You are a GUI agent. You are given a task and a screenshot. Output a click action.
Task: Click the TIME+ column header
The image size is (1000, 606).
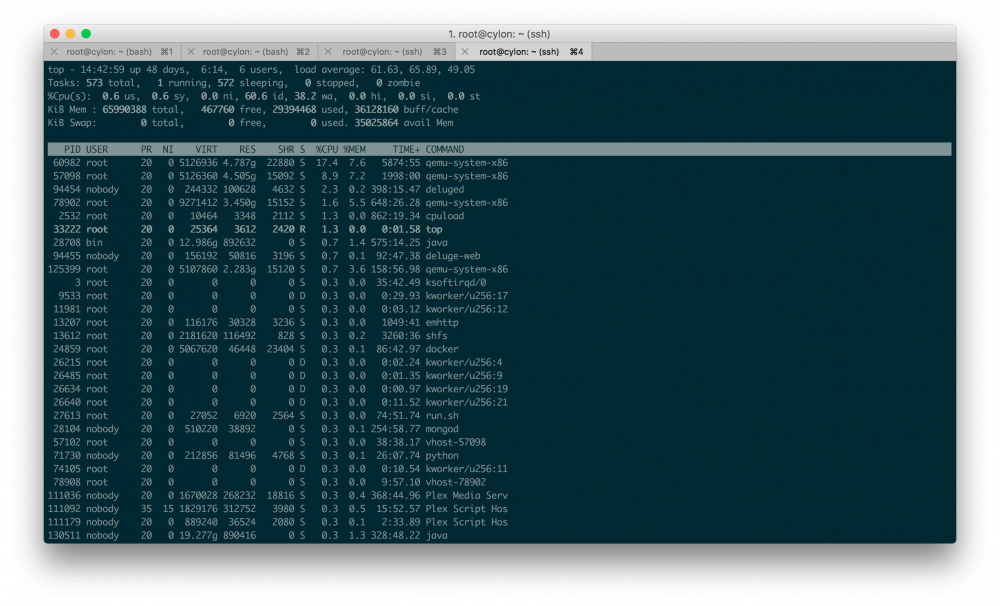[406, 149]
